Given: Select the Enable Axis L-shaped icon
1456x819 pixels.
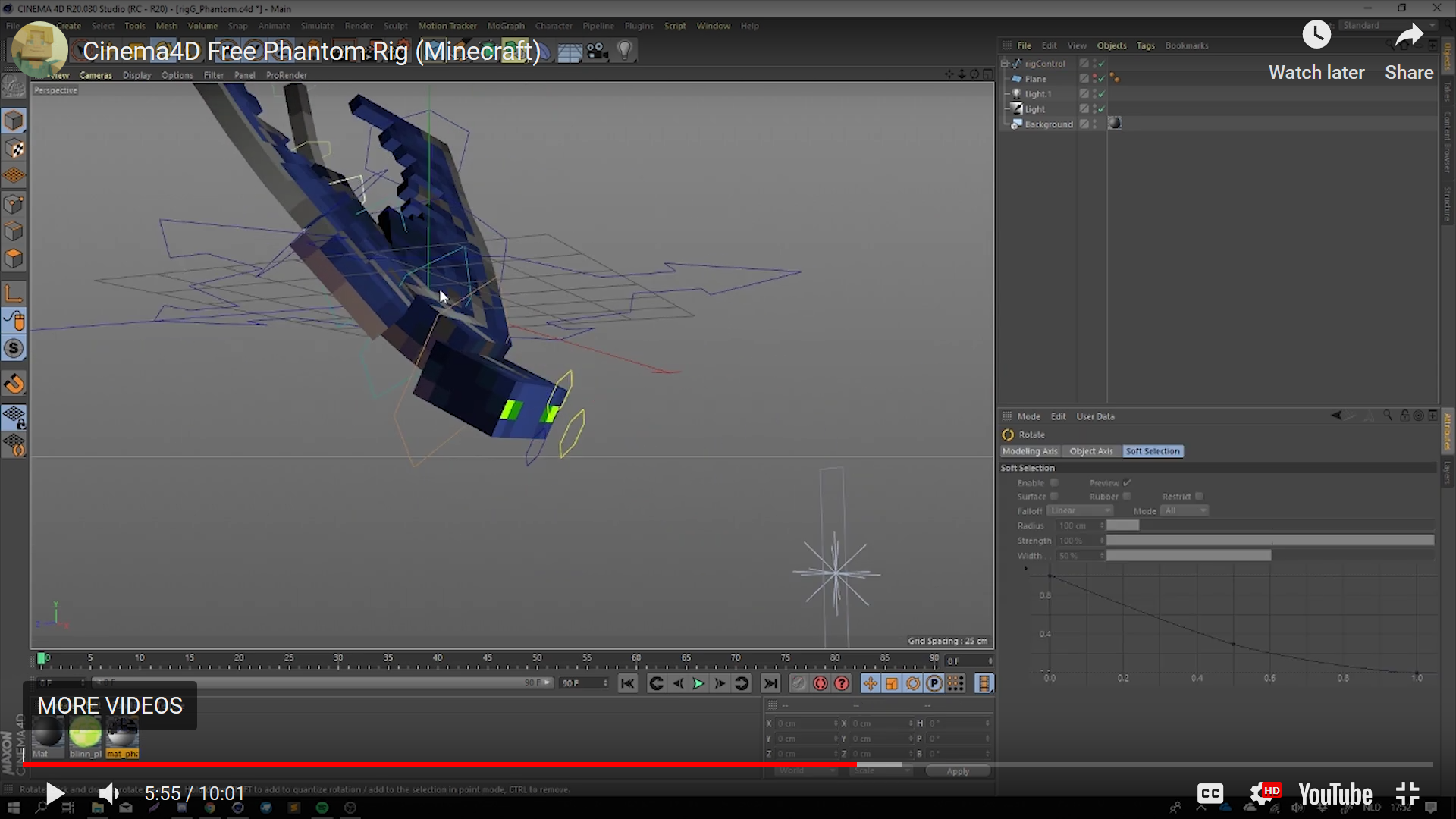Looking at the screenshot, I should [x=14, y=293].
